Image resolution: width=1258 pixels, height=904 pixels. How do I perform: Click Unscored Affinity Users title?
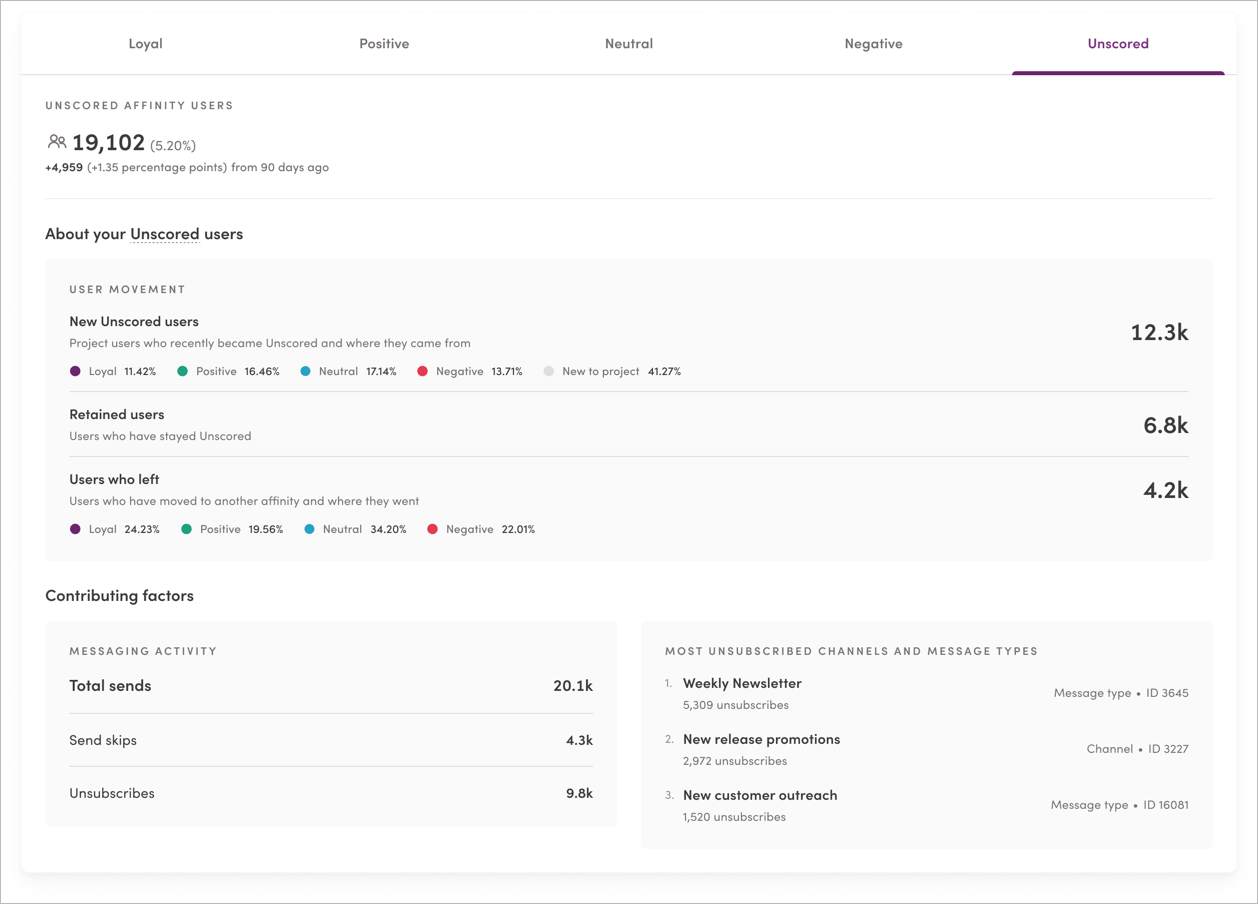(139, 105)
